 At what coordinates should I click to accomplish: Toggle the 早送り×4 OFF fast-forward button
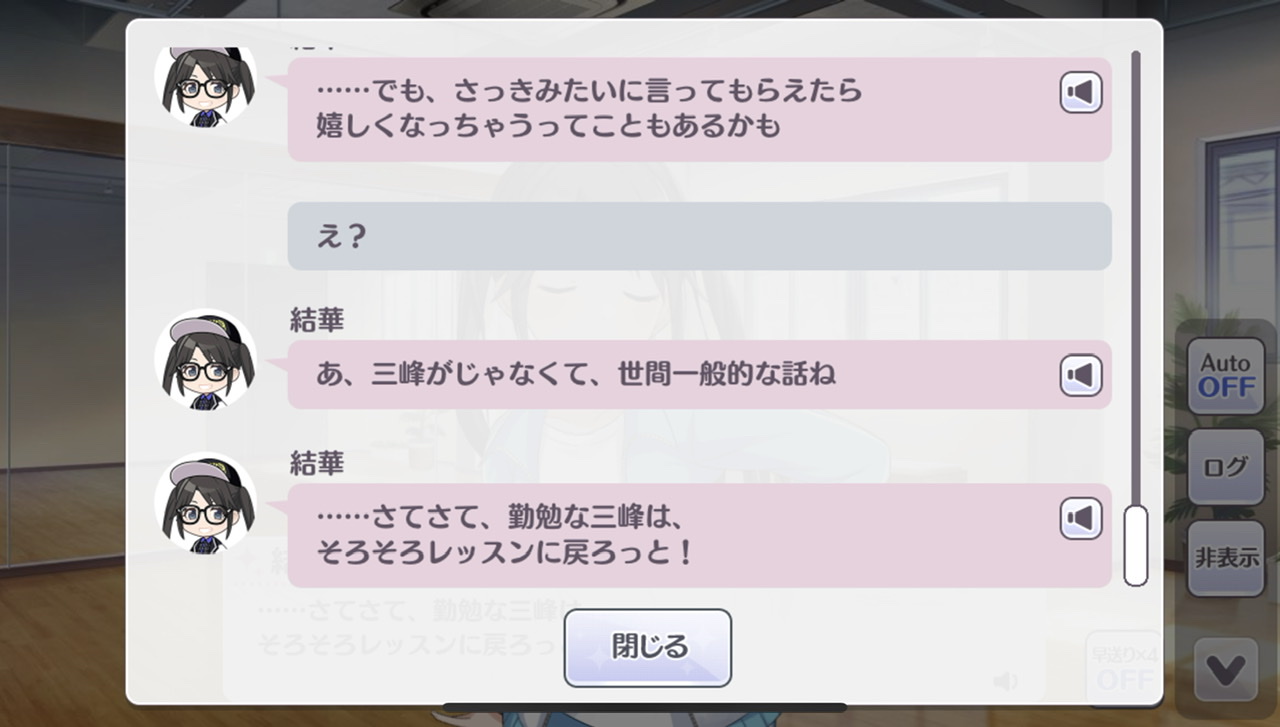coord(1125,667)
